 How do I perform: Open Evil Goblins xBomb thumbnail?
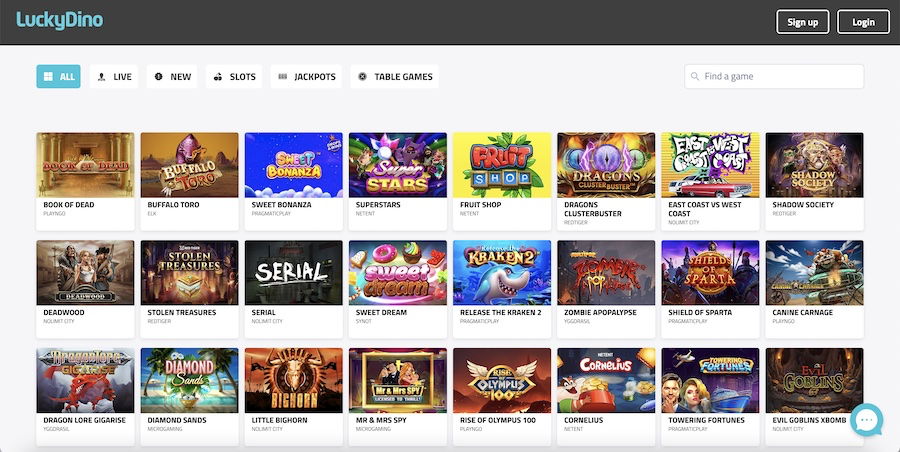coord(814,380)
